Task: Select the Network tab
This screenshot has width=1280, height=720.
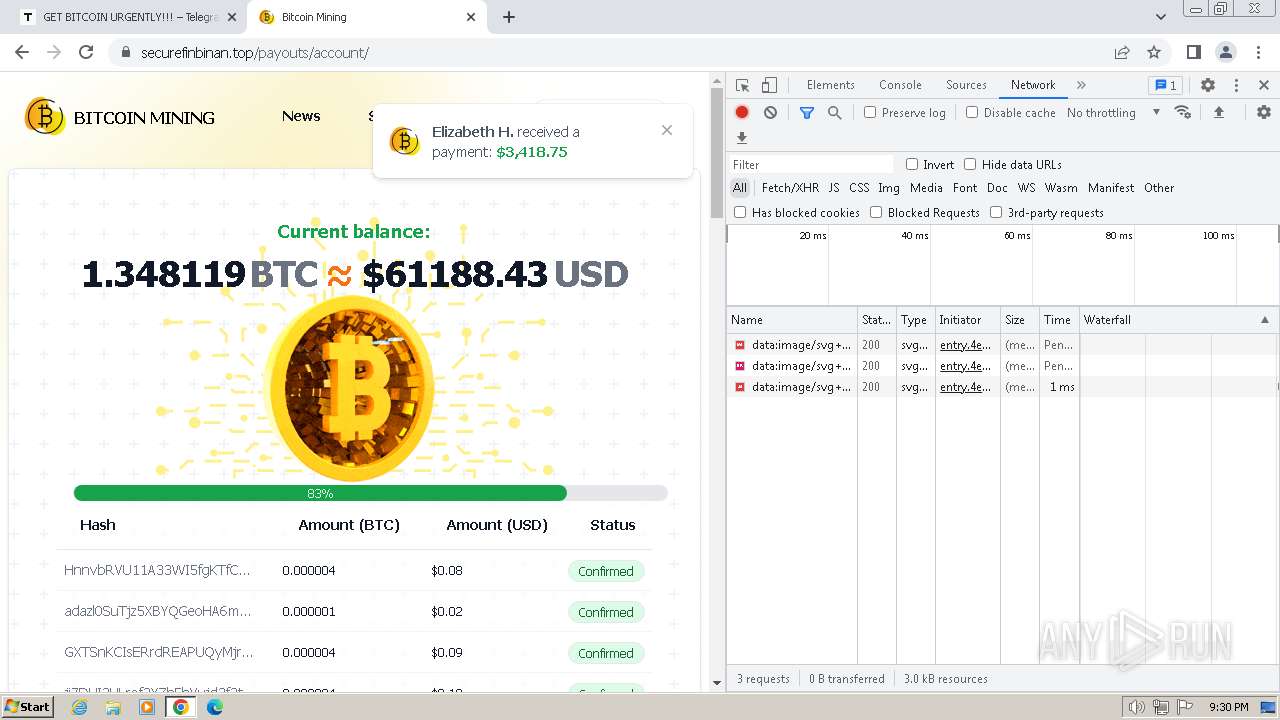Action: point(1033,85)
